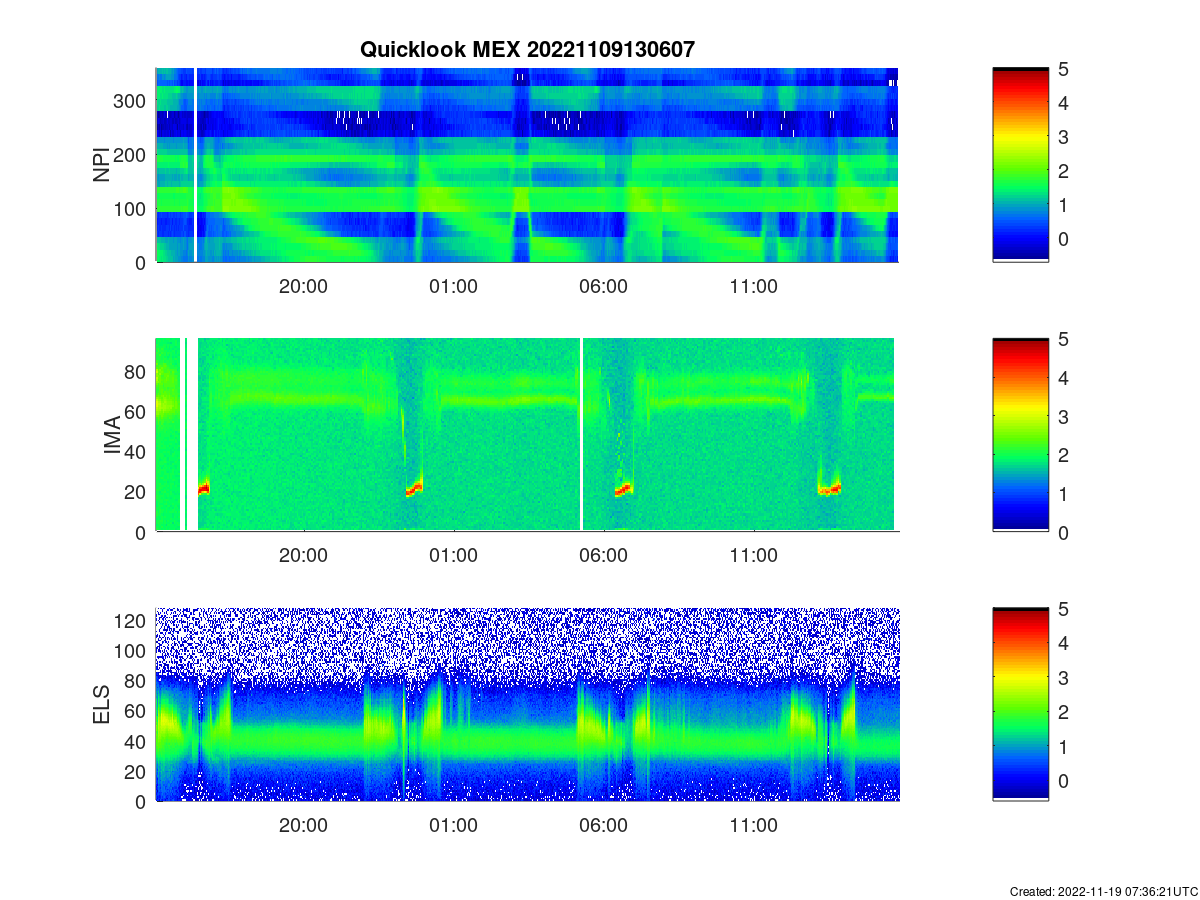This screenshot has height=900, width=1200.
Task: Click the 20:00 tick under the ELS plot
Action: [303, 826]
